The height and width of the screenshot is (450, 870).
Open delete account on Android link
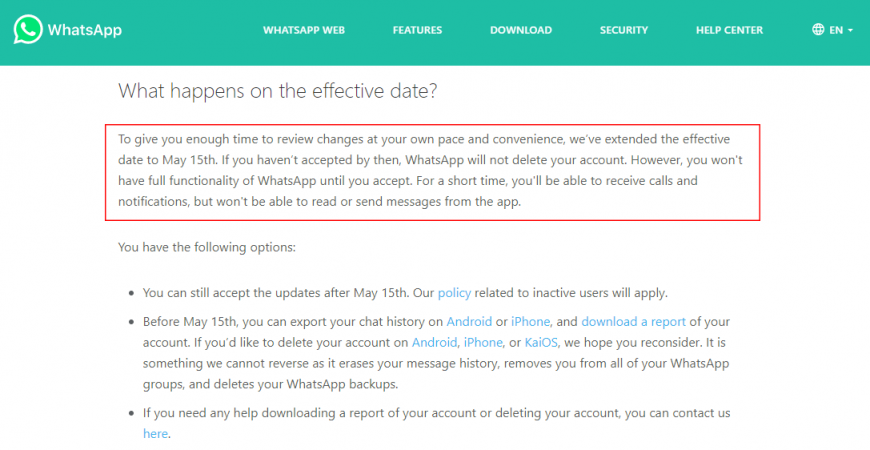coord(434,343)
